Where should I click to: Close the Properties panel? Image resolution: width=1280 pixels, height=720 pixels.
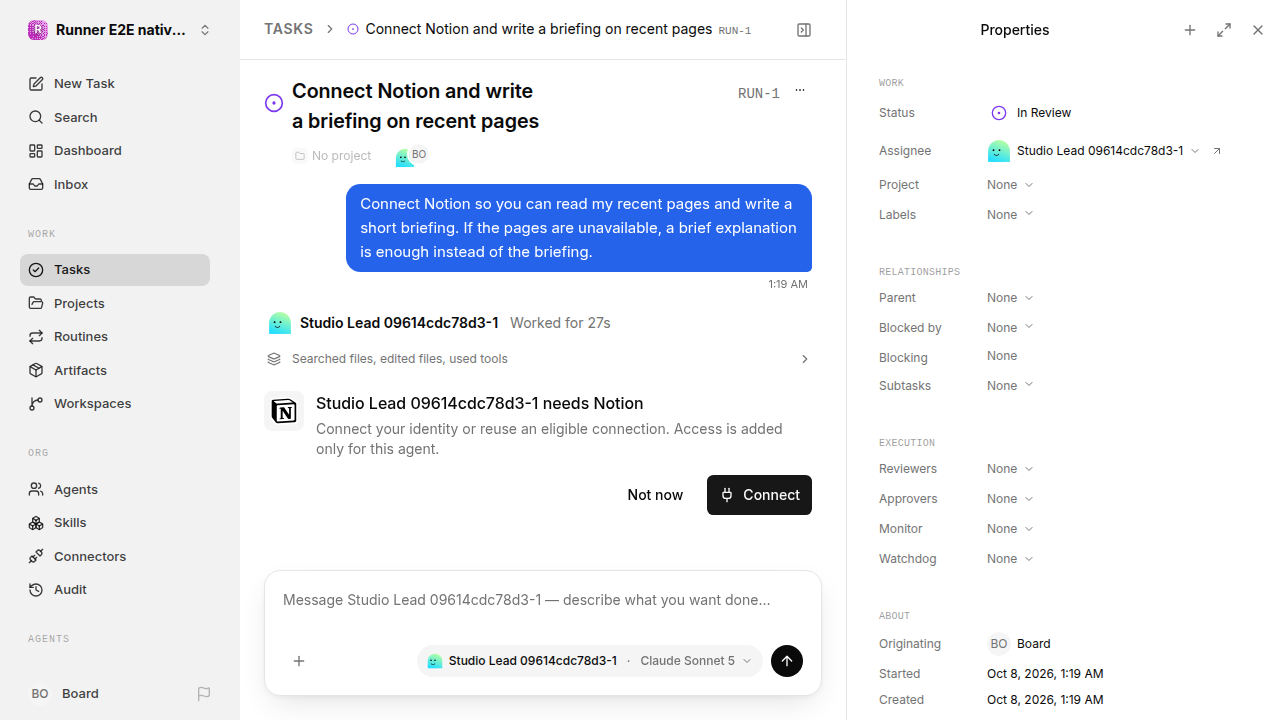click(1258, 30)
